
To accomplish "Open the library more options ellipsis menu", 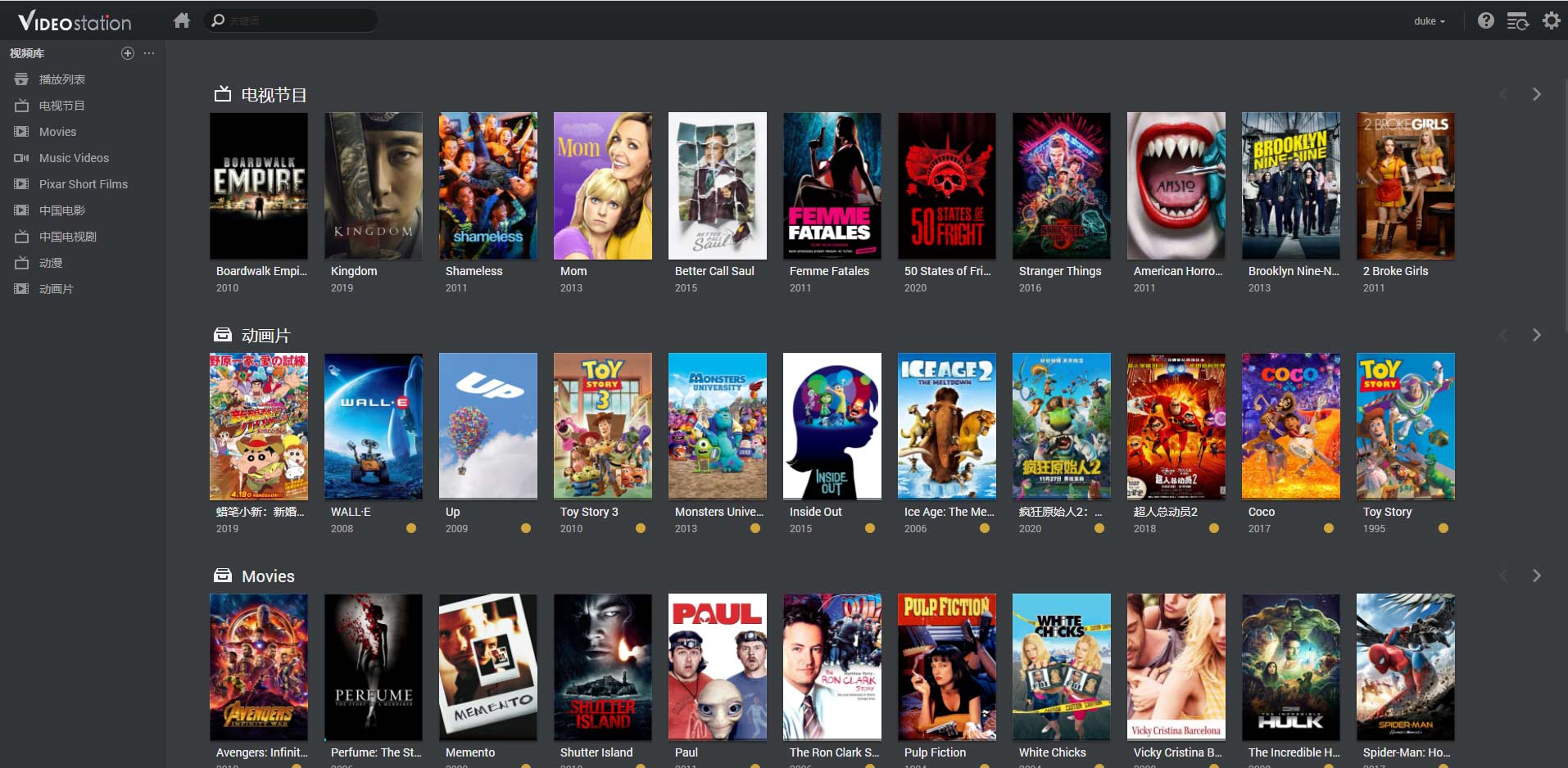I will coord(149,53).
